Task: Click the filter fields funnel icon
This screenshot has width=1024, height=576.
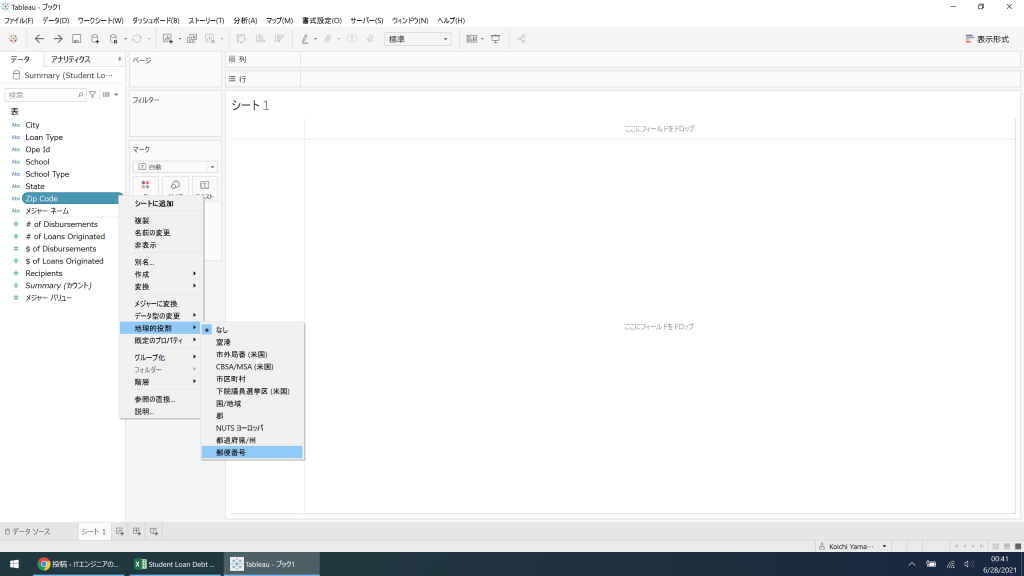Action: click(x=93, y=95)
